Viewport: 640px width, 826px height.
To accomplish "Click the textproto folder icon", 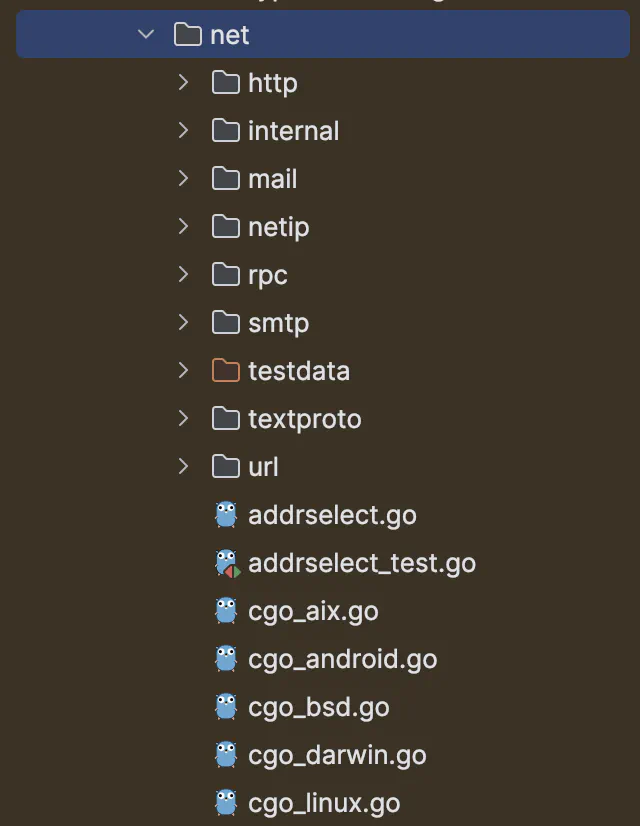I will (x=227, y=419).
